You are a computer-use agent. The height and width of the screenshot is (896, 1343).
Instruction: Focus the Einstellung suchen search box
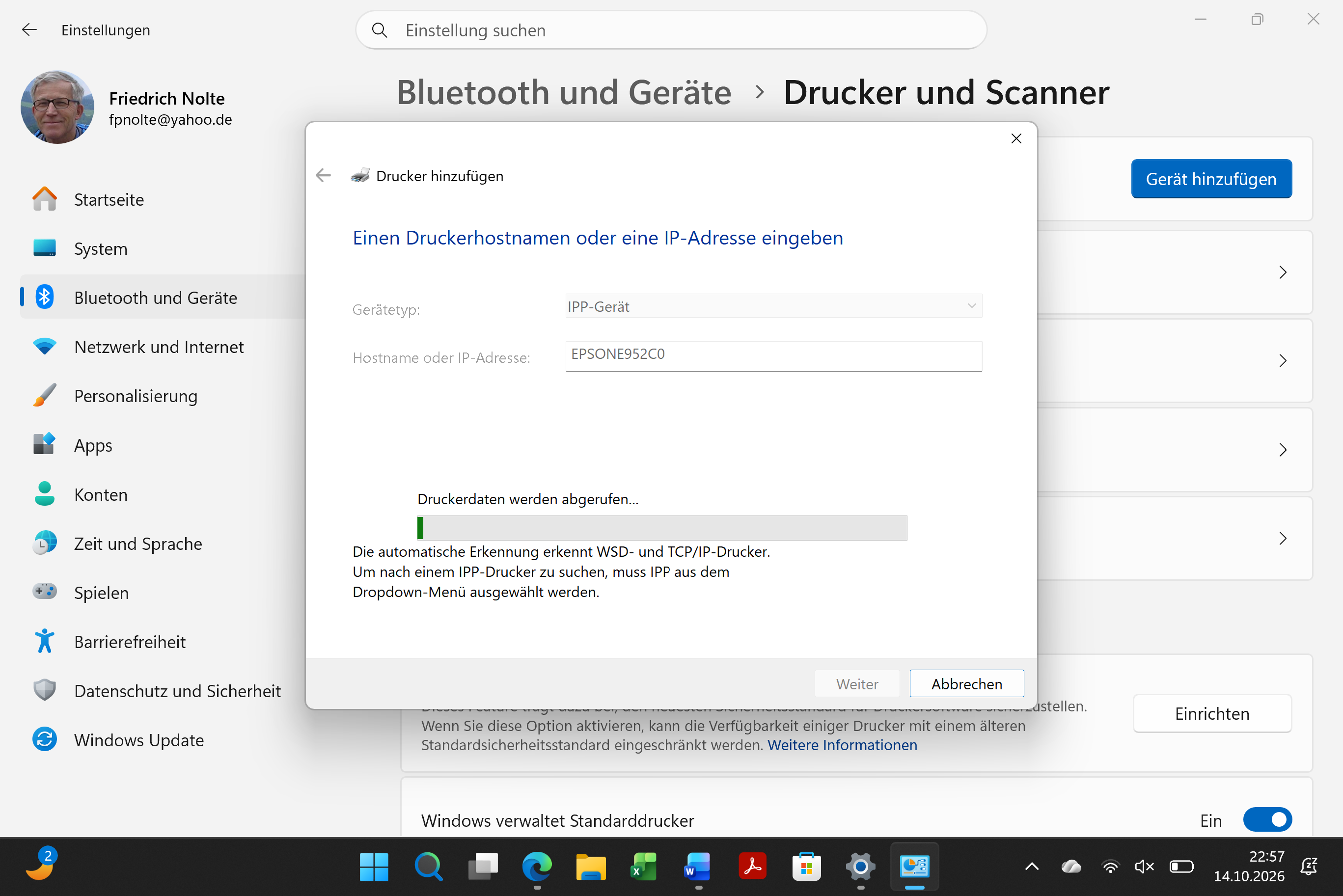[671, 30]
